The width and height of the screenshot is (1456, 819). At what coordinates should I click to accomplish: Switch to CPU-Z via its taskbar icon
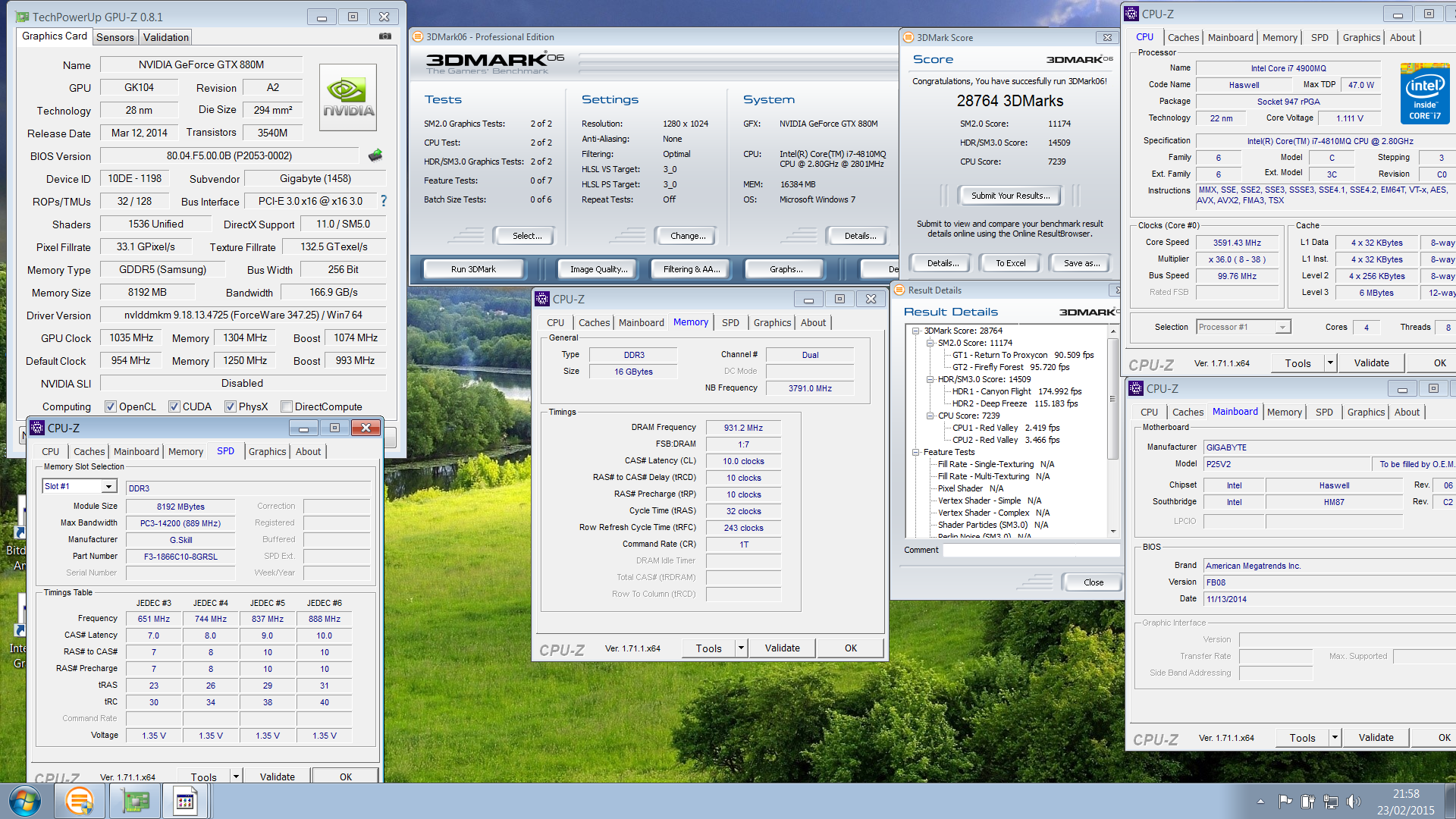(x=185, y=802)
